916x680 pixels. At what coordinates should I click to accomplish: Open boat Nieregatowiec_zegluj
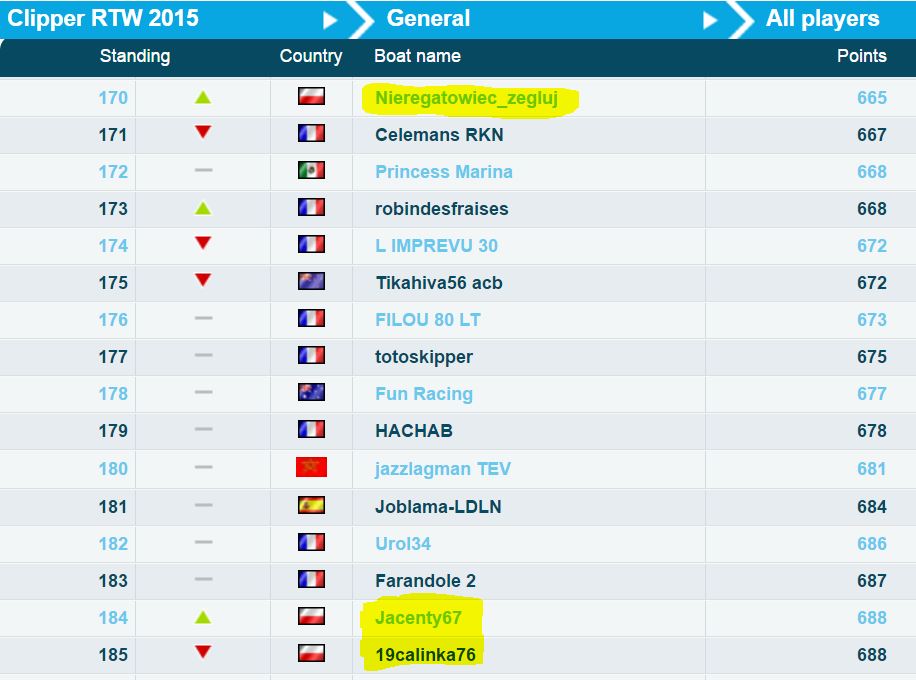point(466,98)
